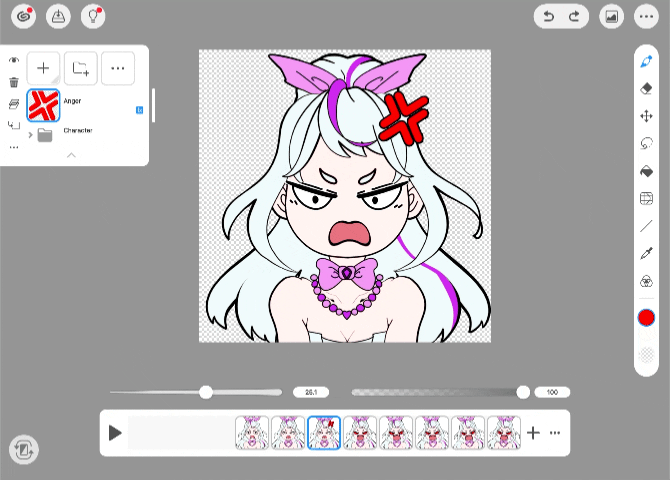The image size is (670, 480).
Task: Select the Eraser tool
Action: pos(646,88)
